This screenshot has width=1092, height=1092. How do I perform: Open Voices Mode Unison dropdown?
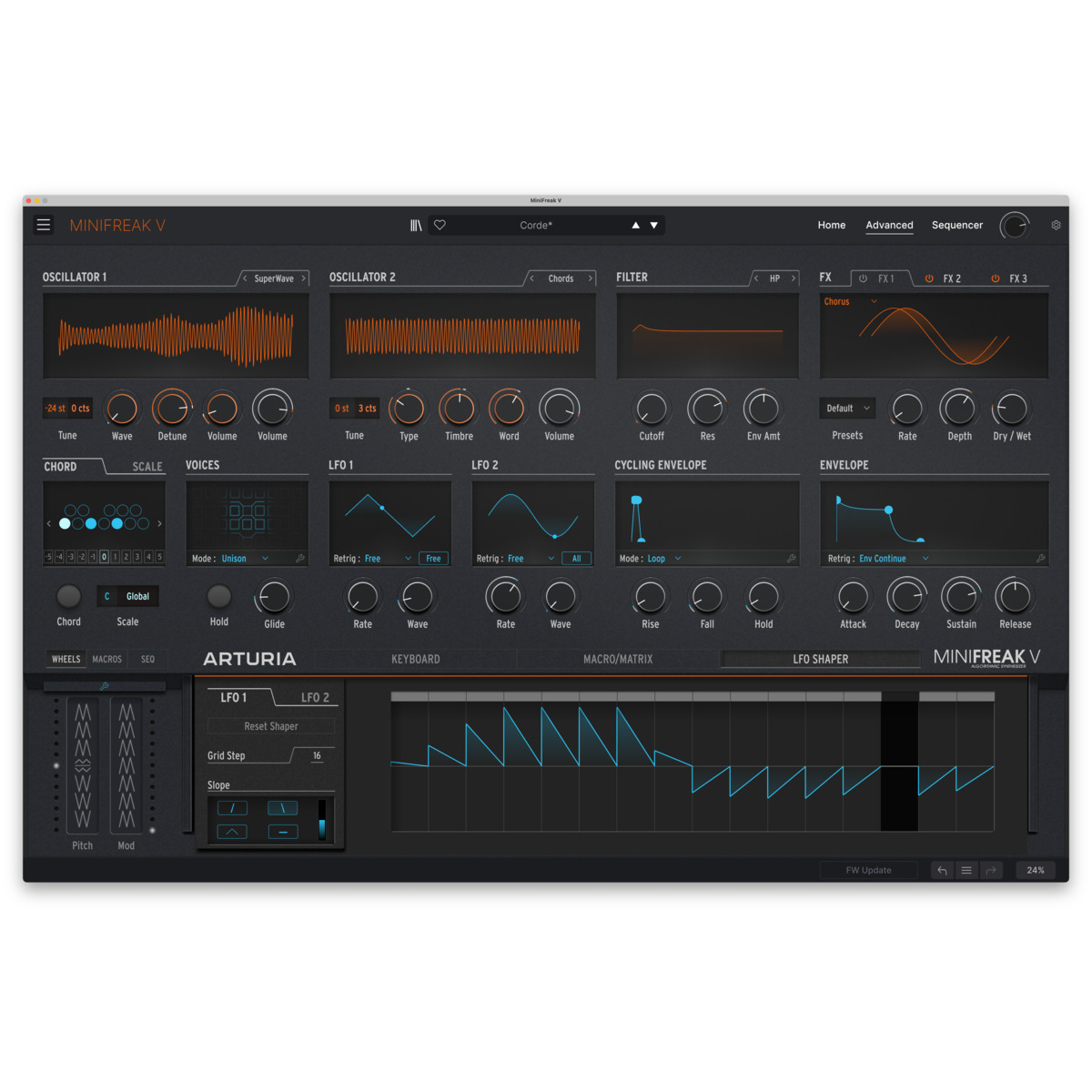point(245,559)
